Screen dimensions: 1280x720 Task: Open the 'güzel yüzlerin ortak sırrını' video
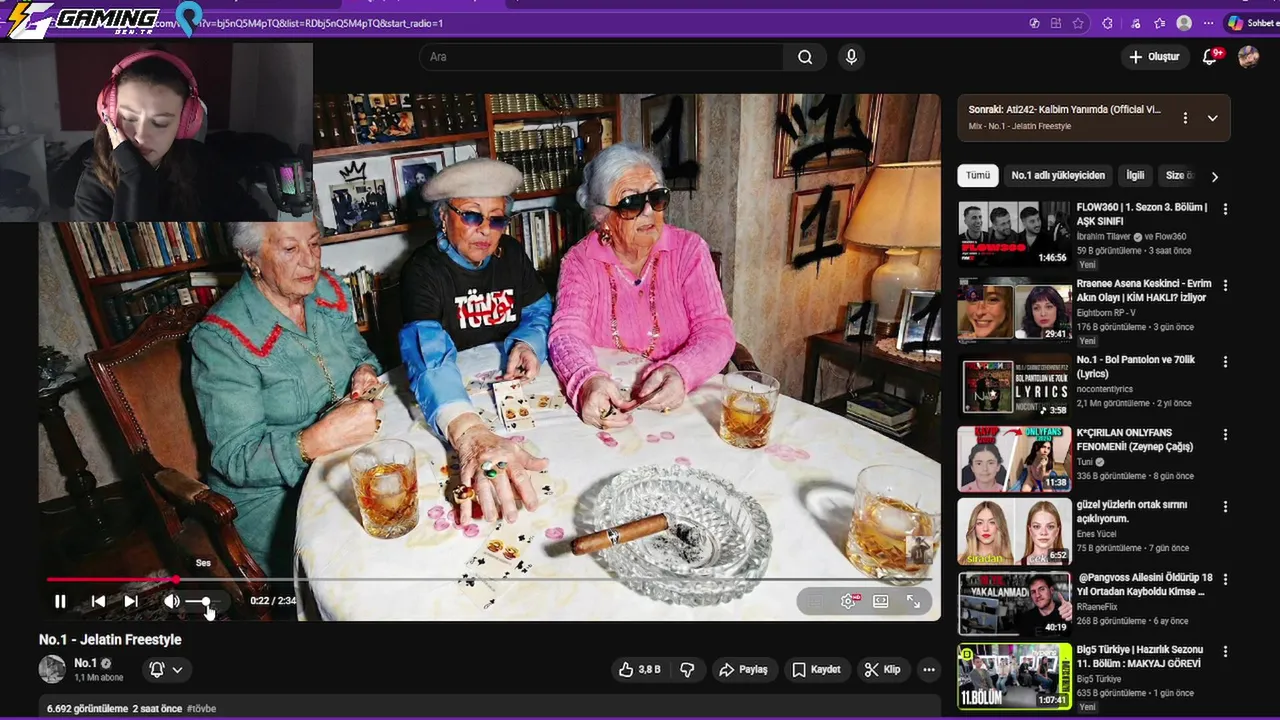pyautogui.click(x=1131, y=511)
